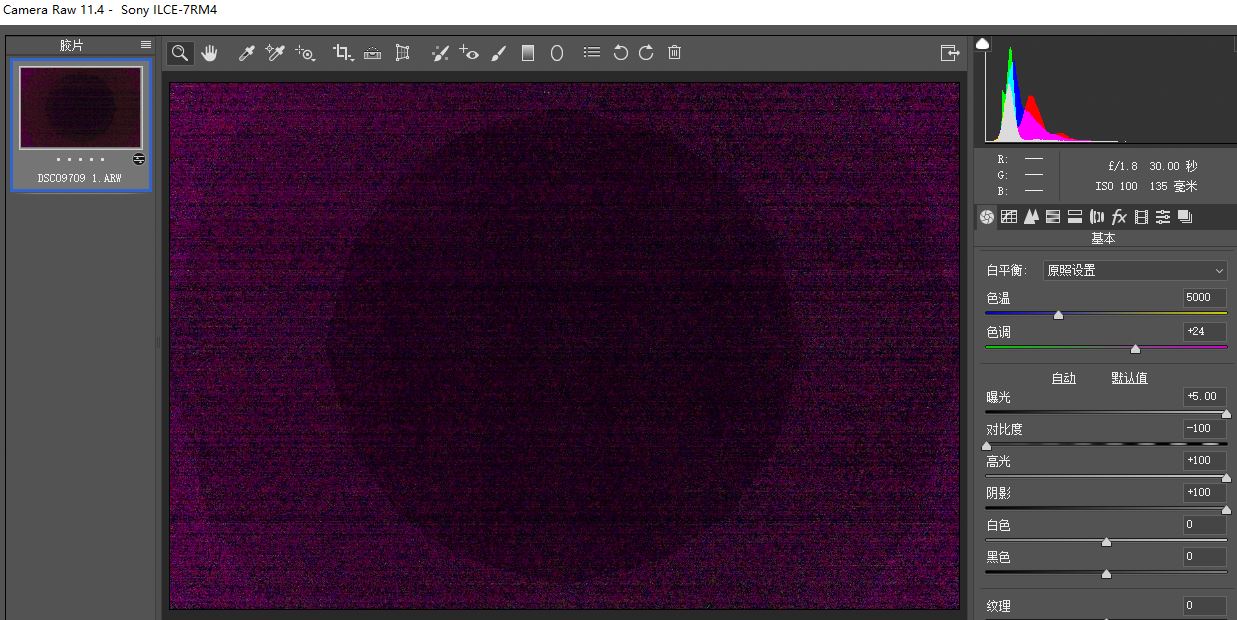Open Camera Raw preferences list icon
Screen dimensions: 1237x620
pos(592,52)
